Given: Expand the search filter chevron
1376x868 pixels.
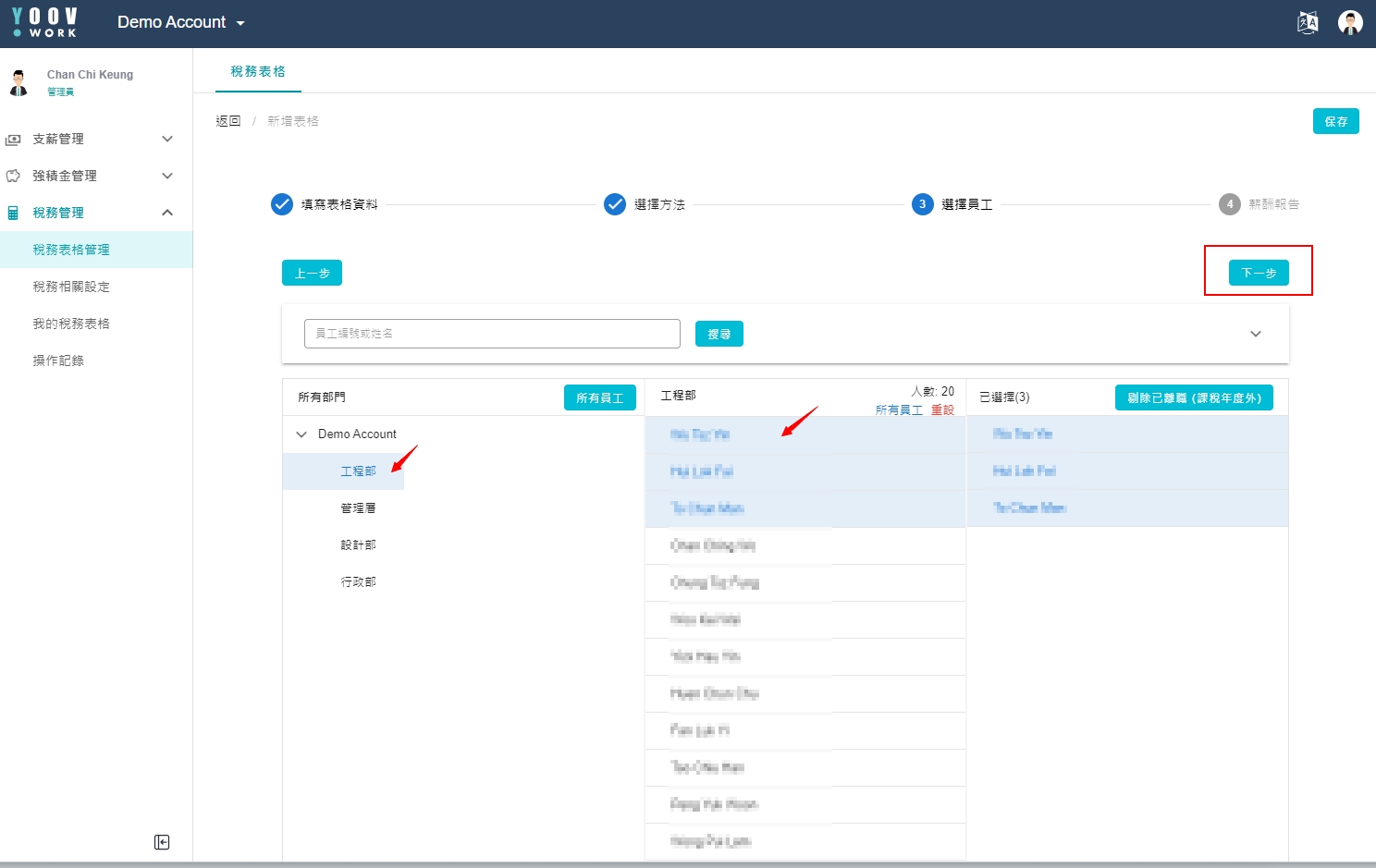Looking at the screenshot, I should point(1255,334).
